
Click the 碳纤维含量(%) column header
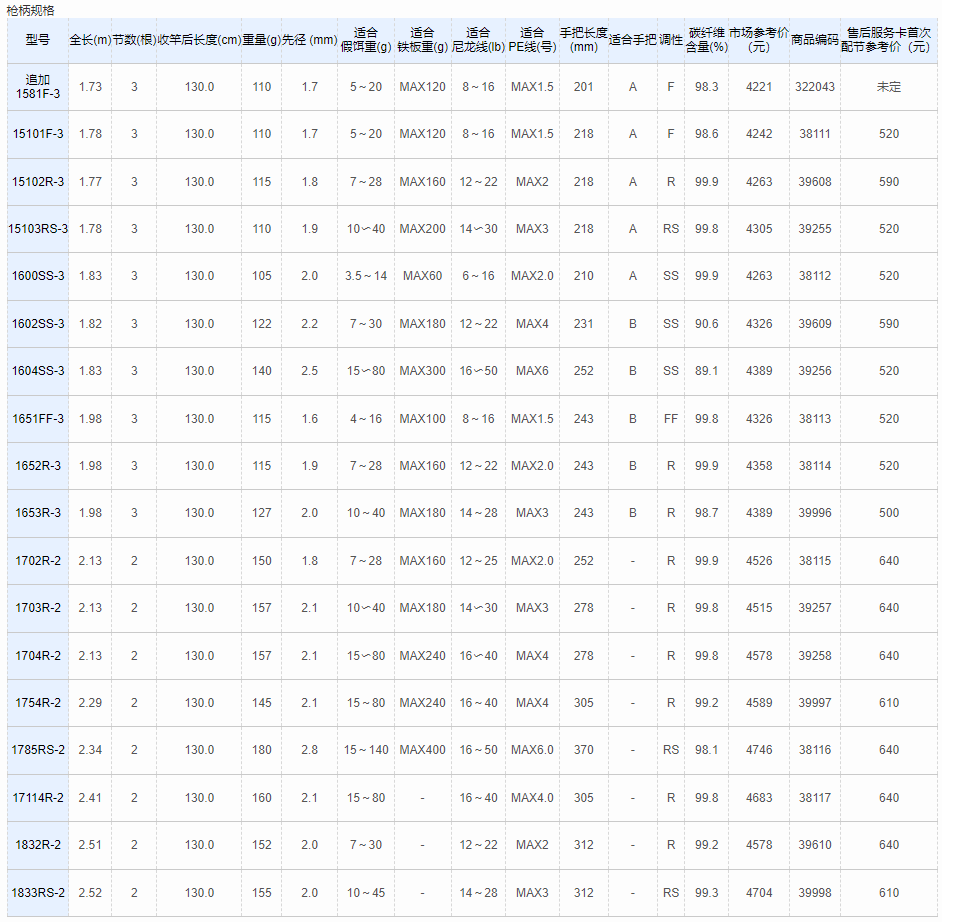click(x=706, y=40)
